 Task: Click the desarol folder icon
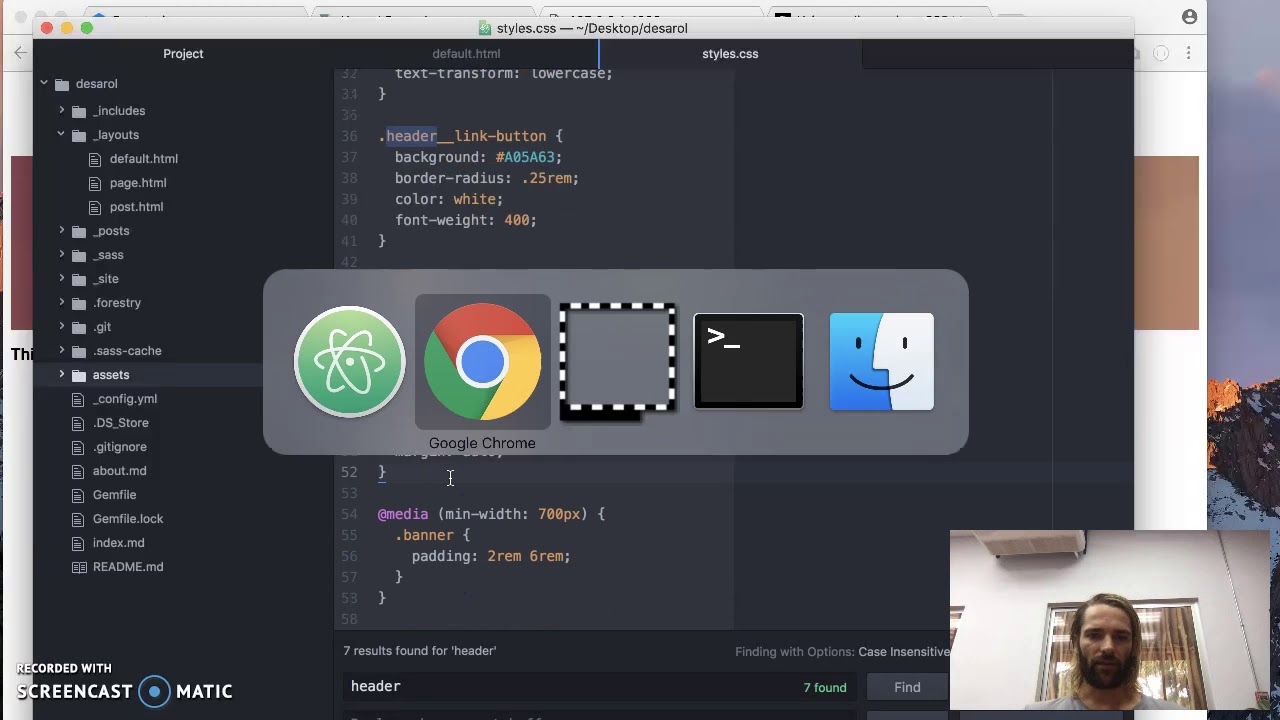tap(62, 84)
